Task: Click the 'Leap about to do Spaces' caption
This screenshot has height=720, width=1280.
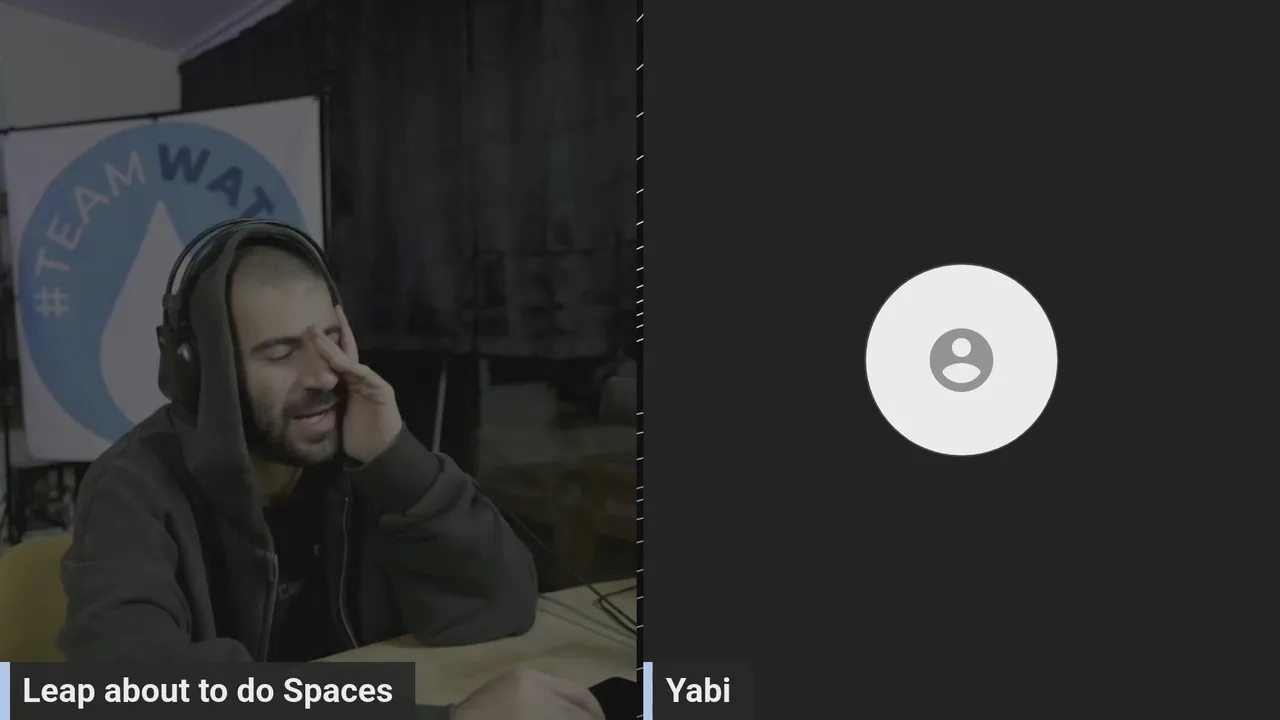Action: [x=208, y=691]
